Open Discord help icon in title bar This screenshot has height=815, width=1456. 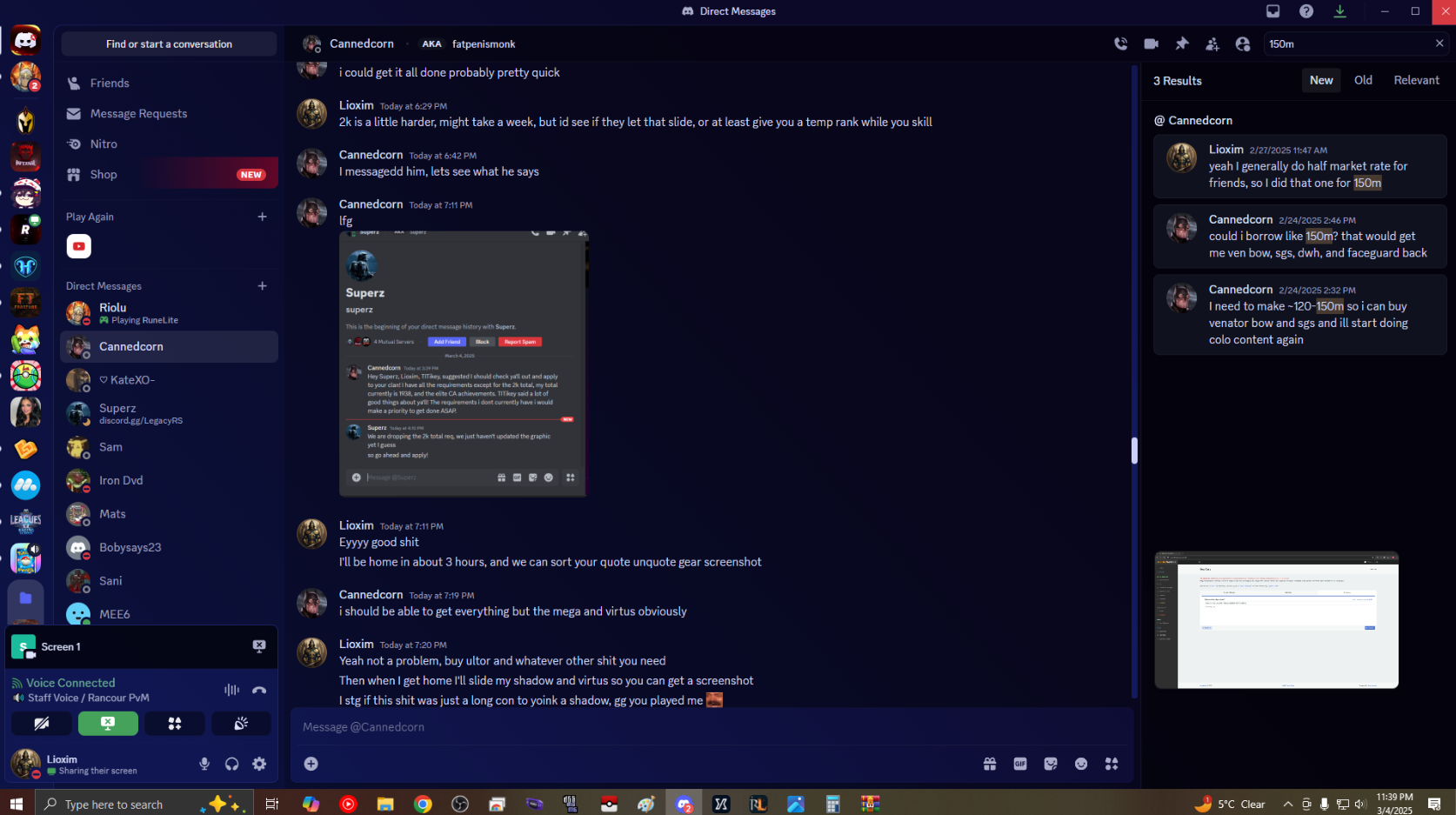tap(1306, 11)
